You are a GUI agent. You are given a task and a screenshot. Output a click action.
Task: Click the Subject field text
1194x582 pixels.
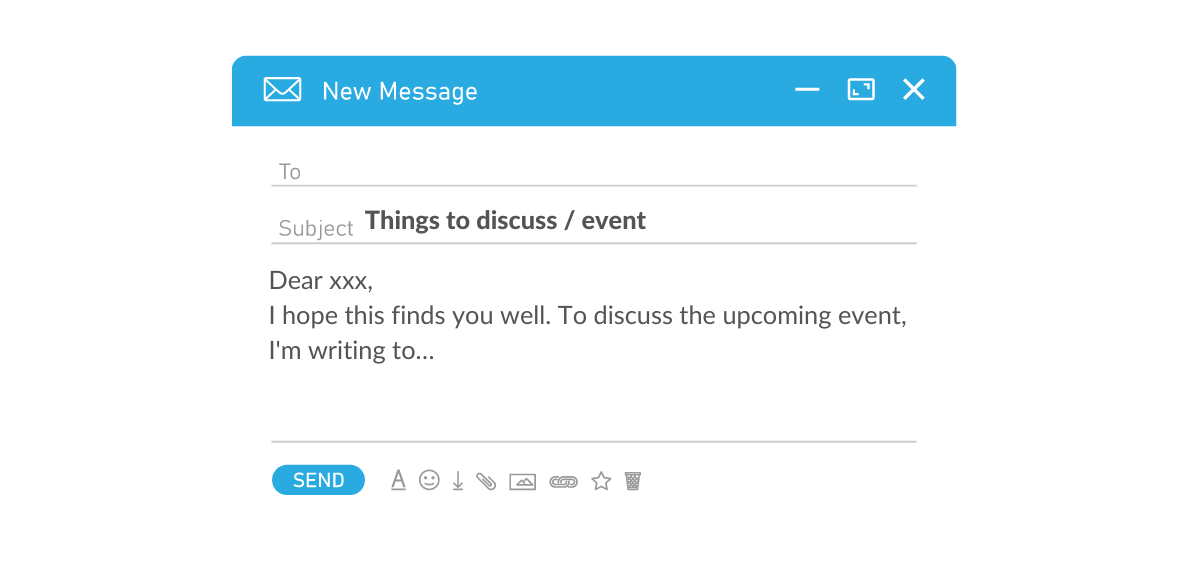click(505, 221)
